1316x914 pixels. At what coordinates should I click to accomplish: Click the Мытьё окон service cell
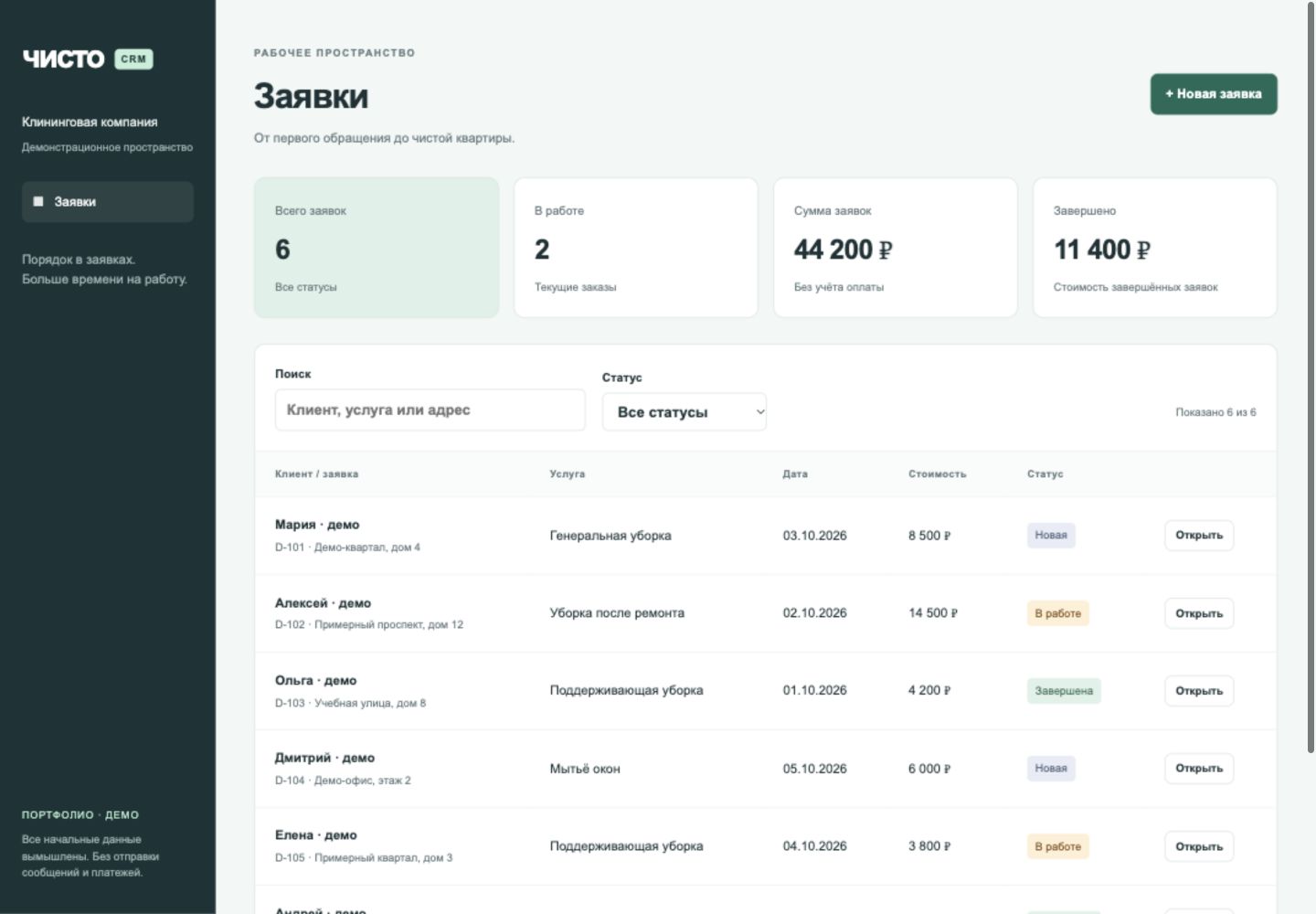pos(585,769)
